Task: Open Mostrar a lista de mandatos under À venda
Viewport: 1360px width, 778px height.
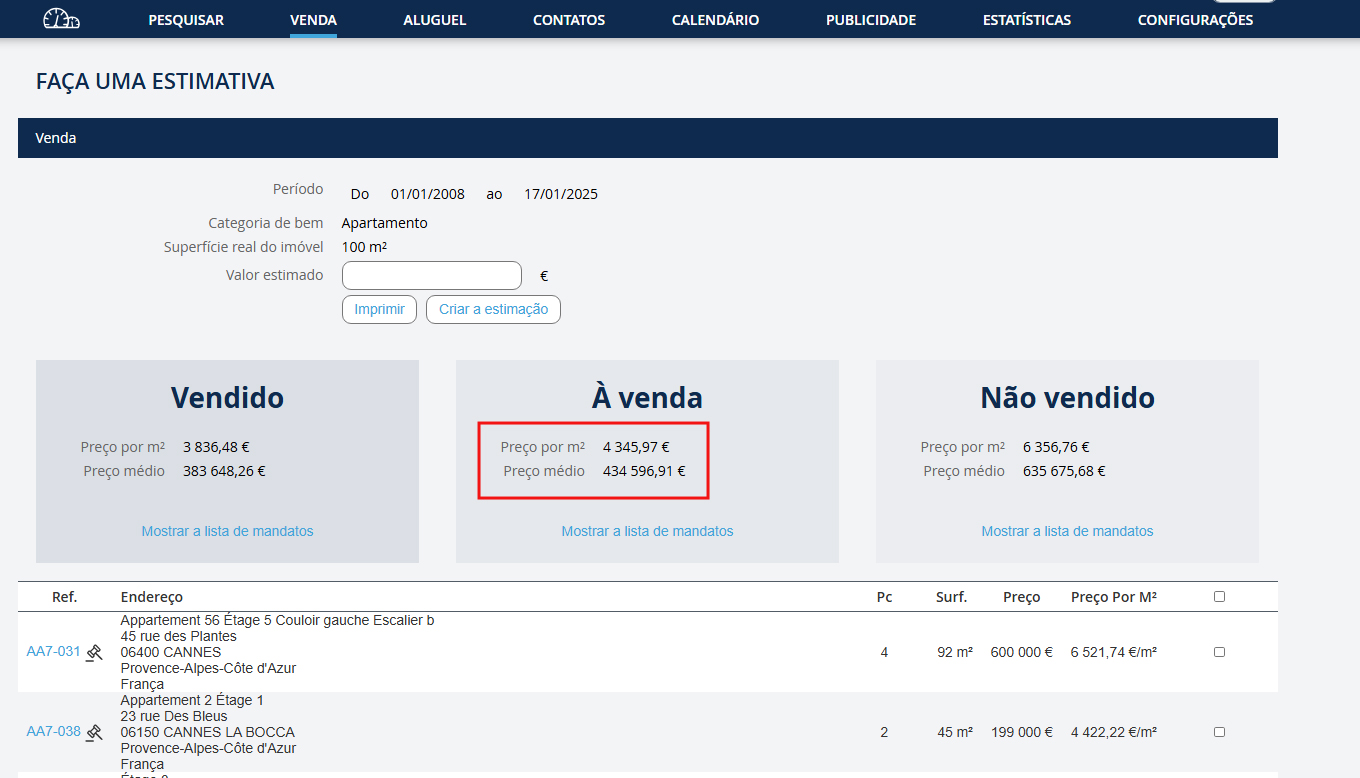Action: click(x=647, y=531)
